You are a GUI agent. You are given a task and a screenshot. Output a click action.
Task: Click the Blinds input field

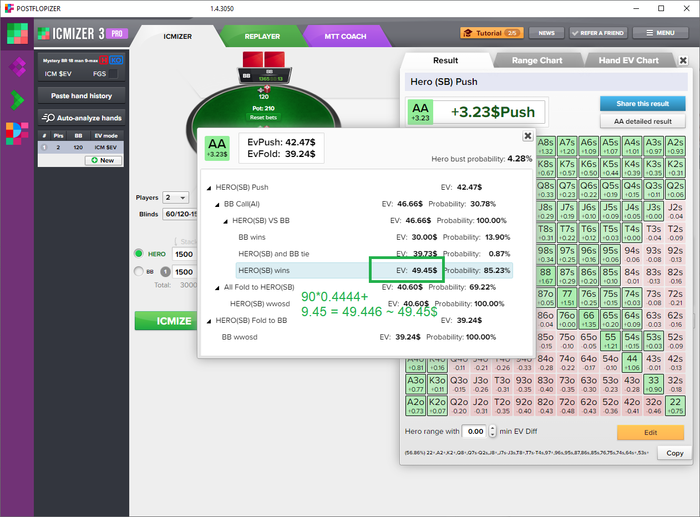[180, 214]
